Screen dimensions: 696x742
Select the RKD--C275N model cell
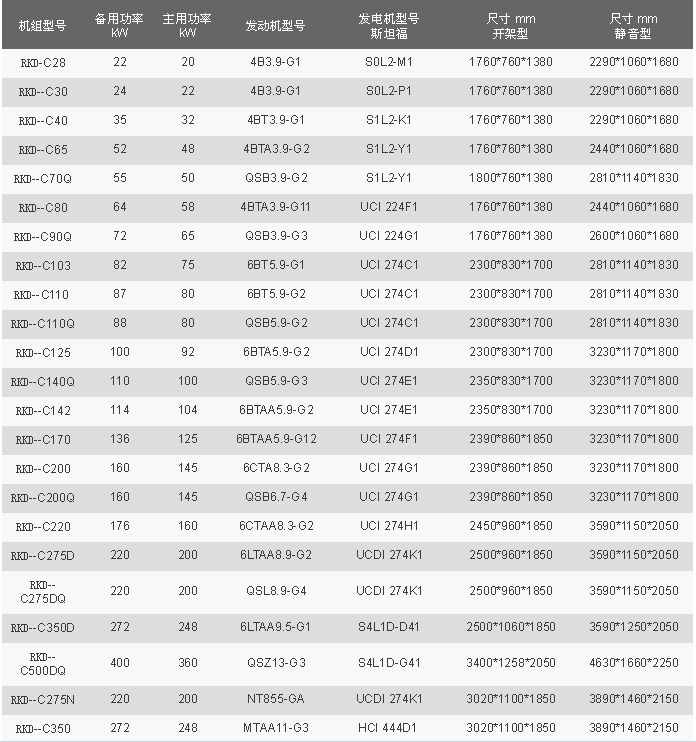[x=43, y=700]
